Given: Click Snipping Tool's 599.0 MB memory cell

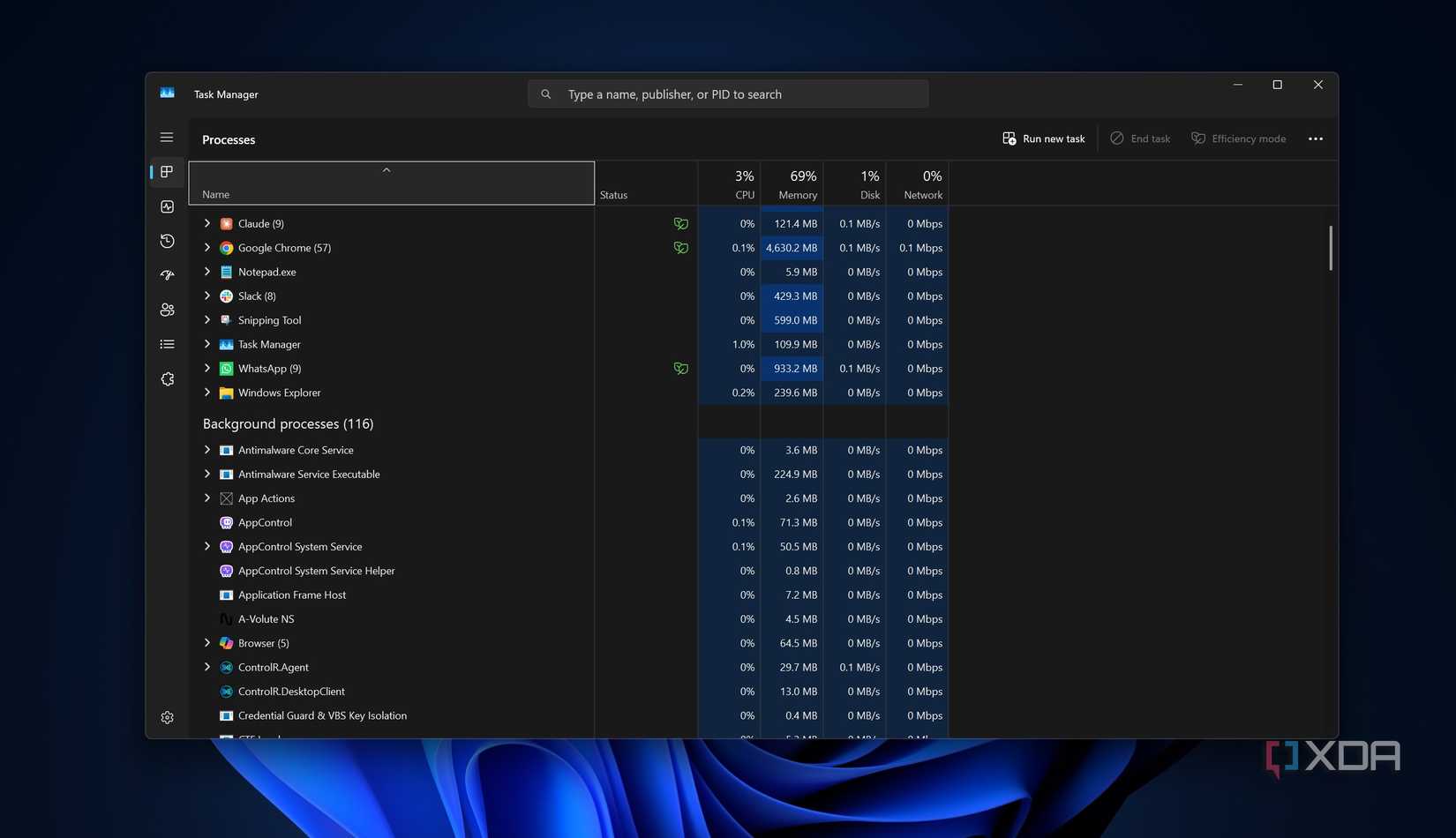Looking at the screenshot, I should [x=792, y=320].
